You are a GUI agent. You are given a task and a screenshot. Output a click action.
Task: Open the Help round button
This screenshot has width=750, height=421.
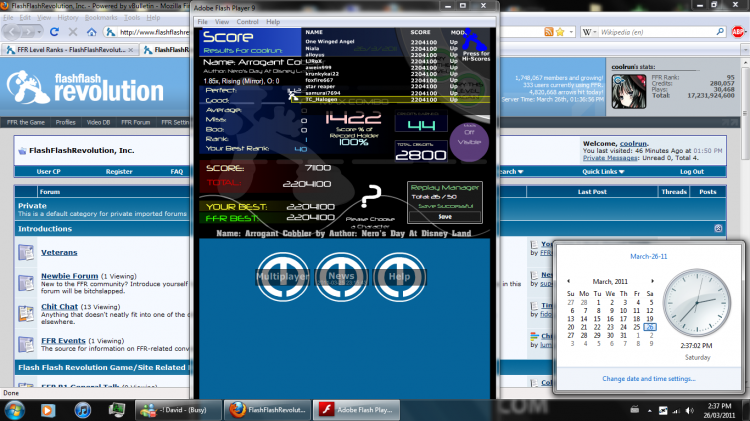coord(399,277)
